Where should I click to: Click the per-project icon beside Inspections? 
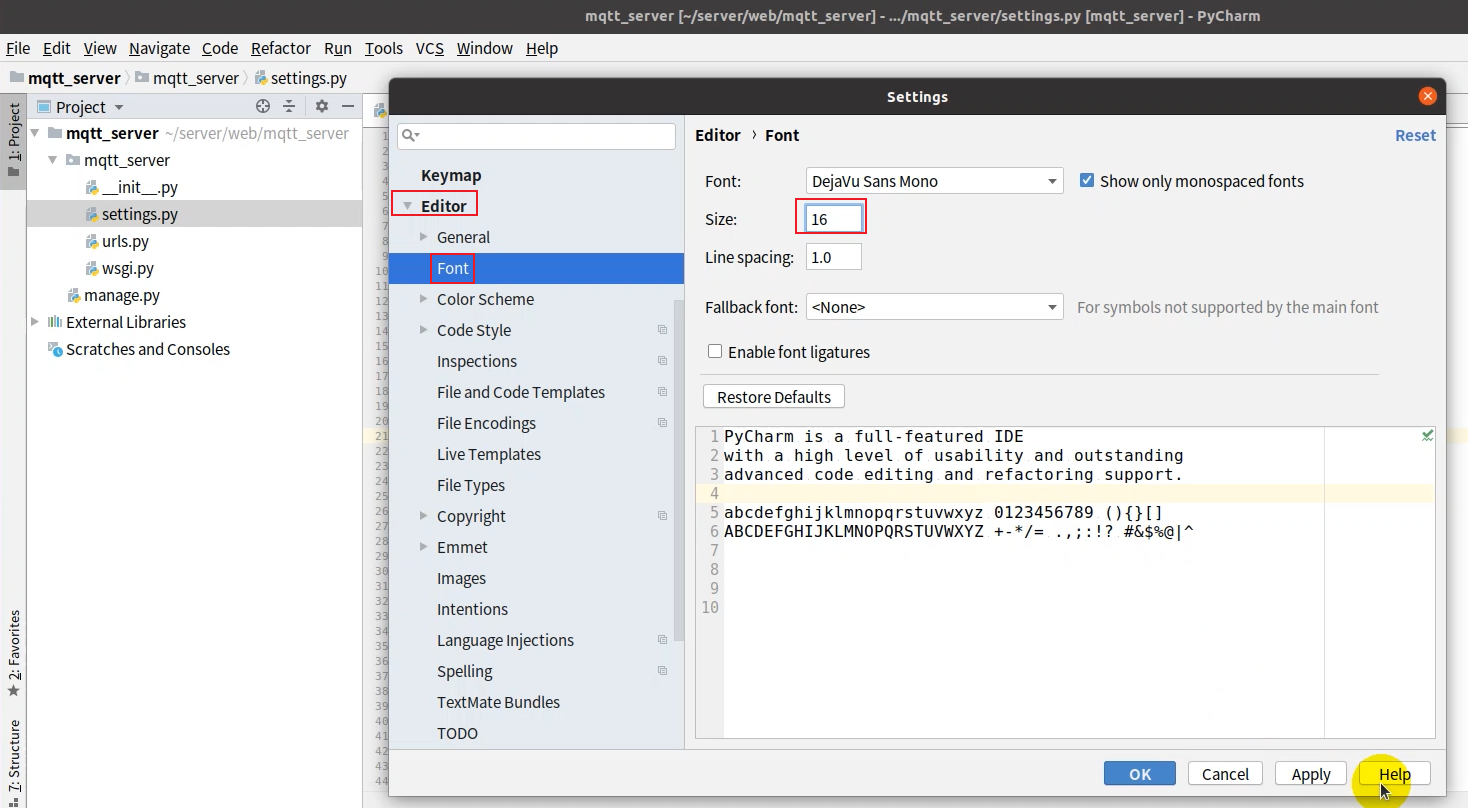[x=662, y=361]
